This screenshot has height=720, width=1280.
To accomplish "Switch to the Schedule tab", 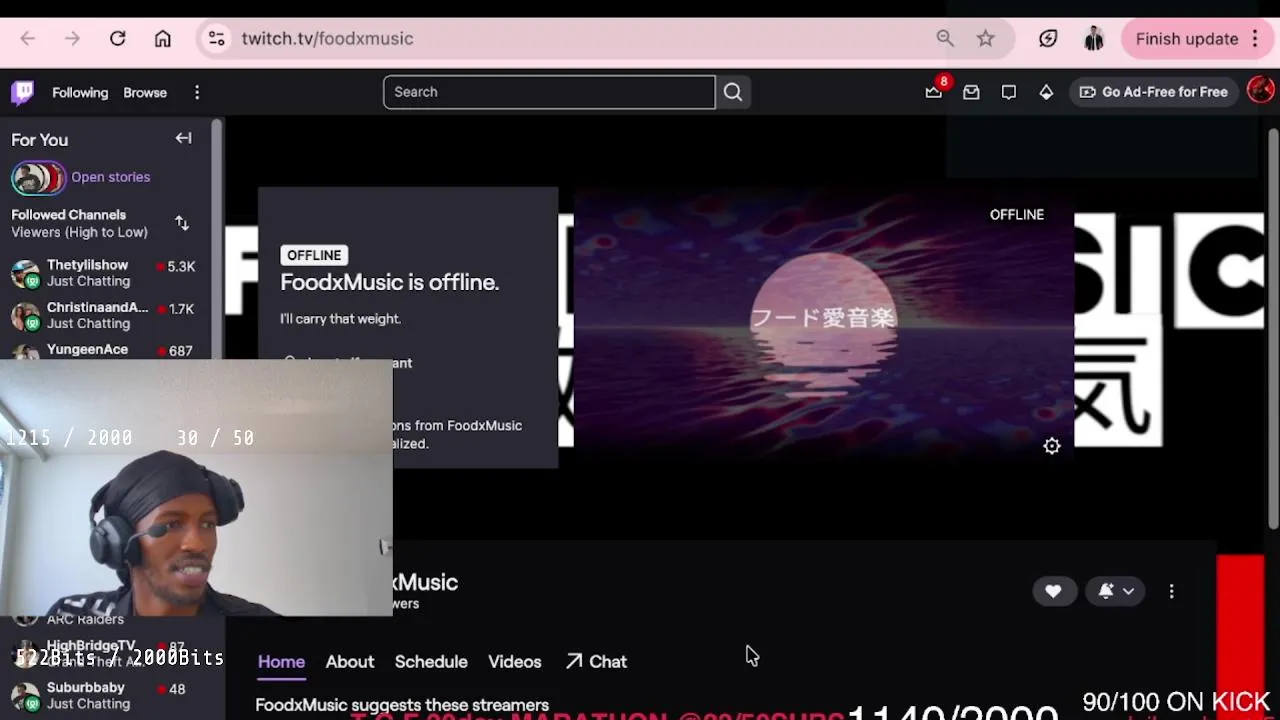I will (431, 662).
